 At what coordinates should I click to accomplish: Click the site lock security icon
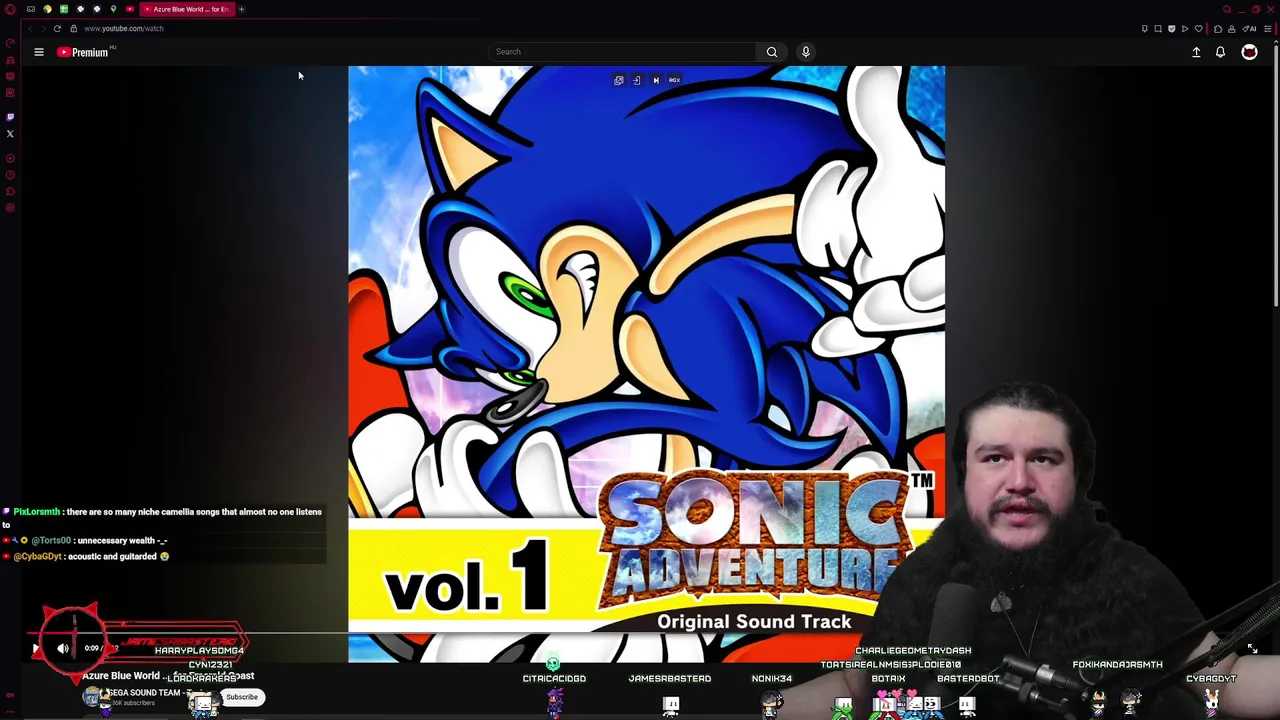[x=73, y=28]
